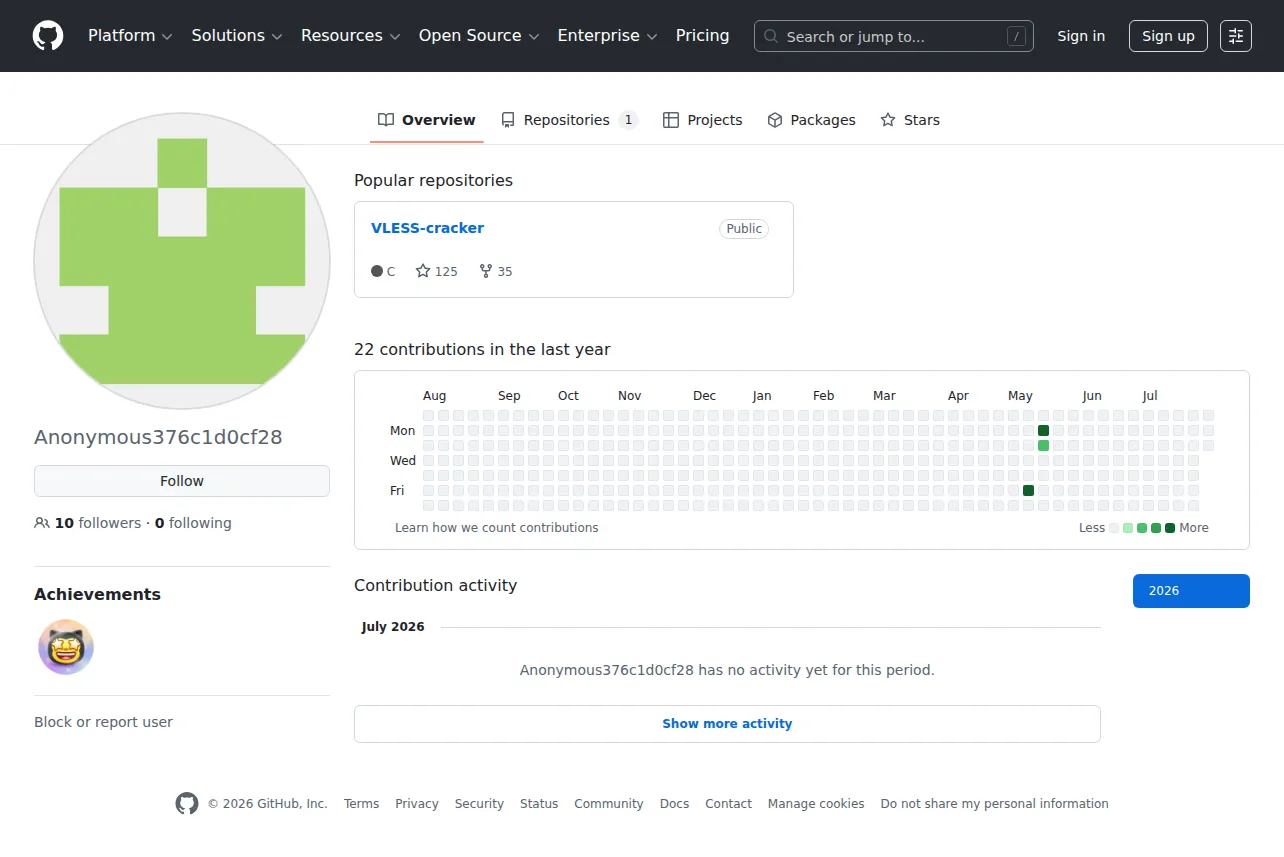Click the "Popular repositories" heading
This screenshot has height=857, width=1284.
(x=433, y=181)
